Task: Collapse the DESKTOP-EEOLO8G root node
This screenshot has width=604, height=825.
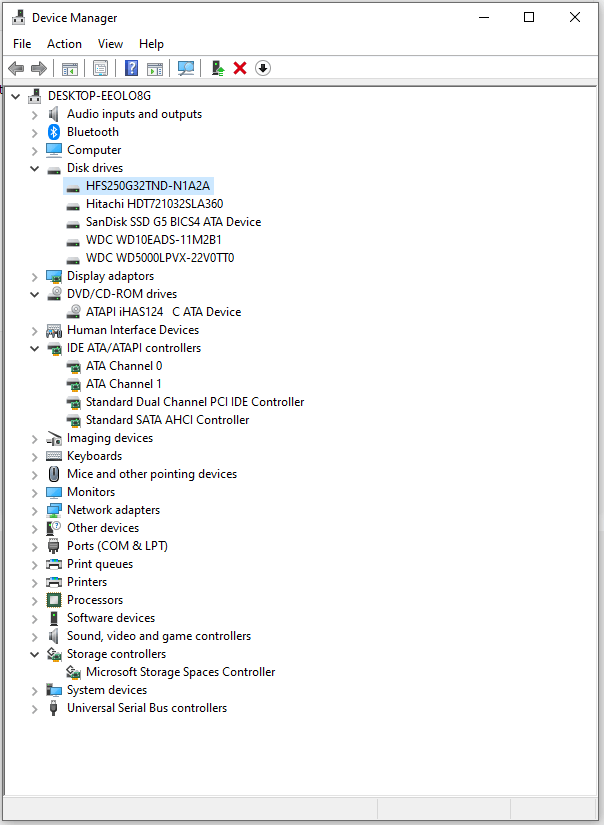Action: [16, 96]
